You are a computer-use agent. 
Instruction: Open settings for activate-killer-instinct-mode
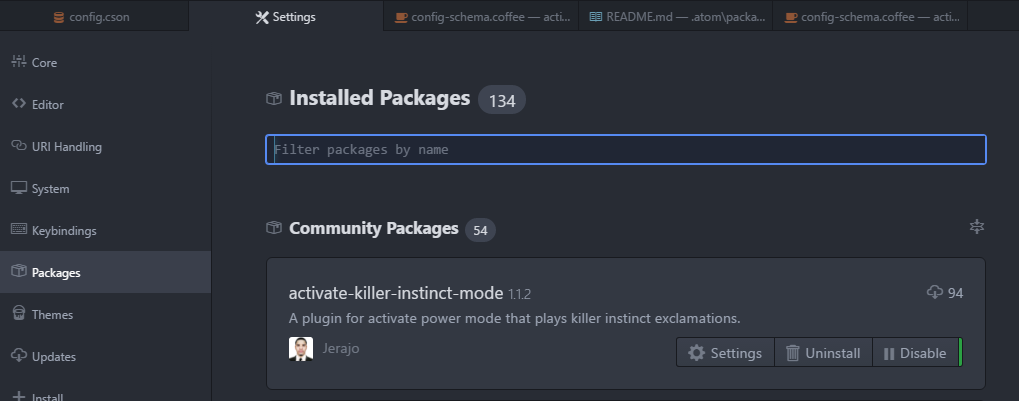[725, 353]
